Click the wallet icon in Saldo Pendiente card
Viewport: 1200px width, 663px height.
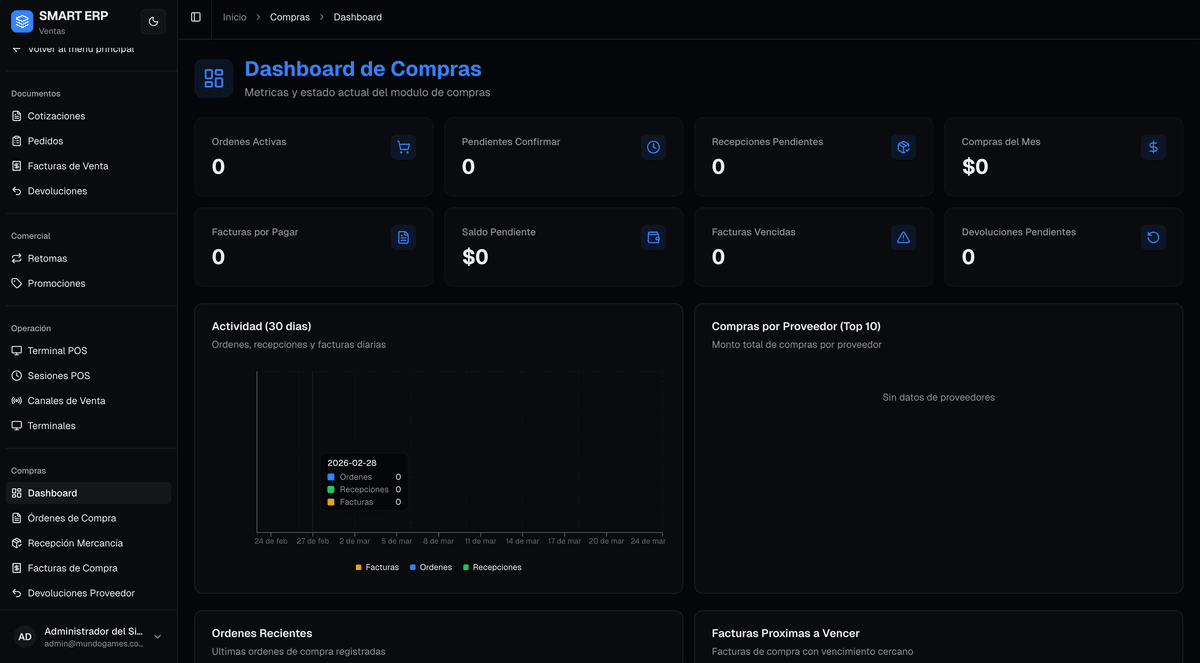(653, 237)
